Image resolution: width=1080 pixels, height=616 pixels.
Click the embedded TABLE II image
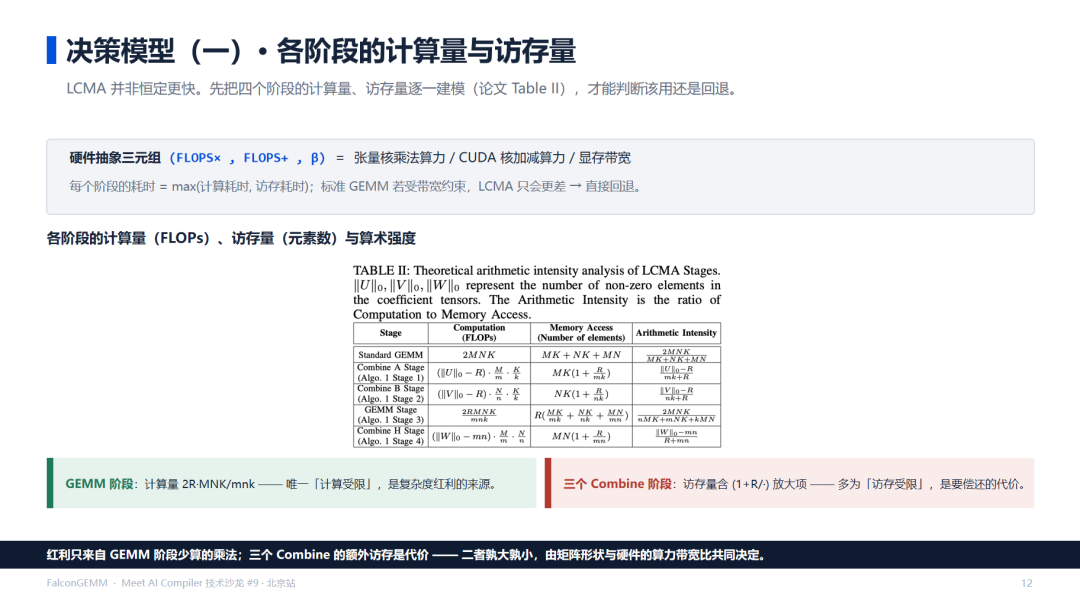(x=537, y=356)
